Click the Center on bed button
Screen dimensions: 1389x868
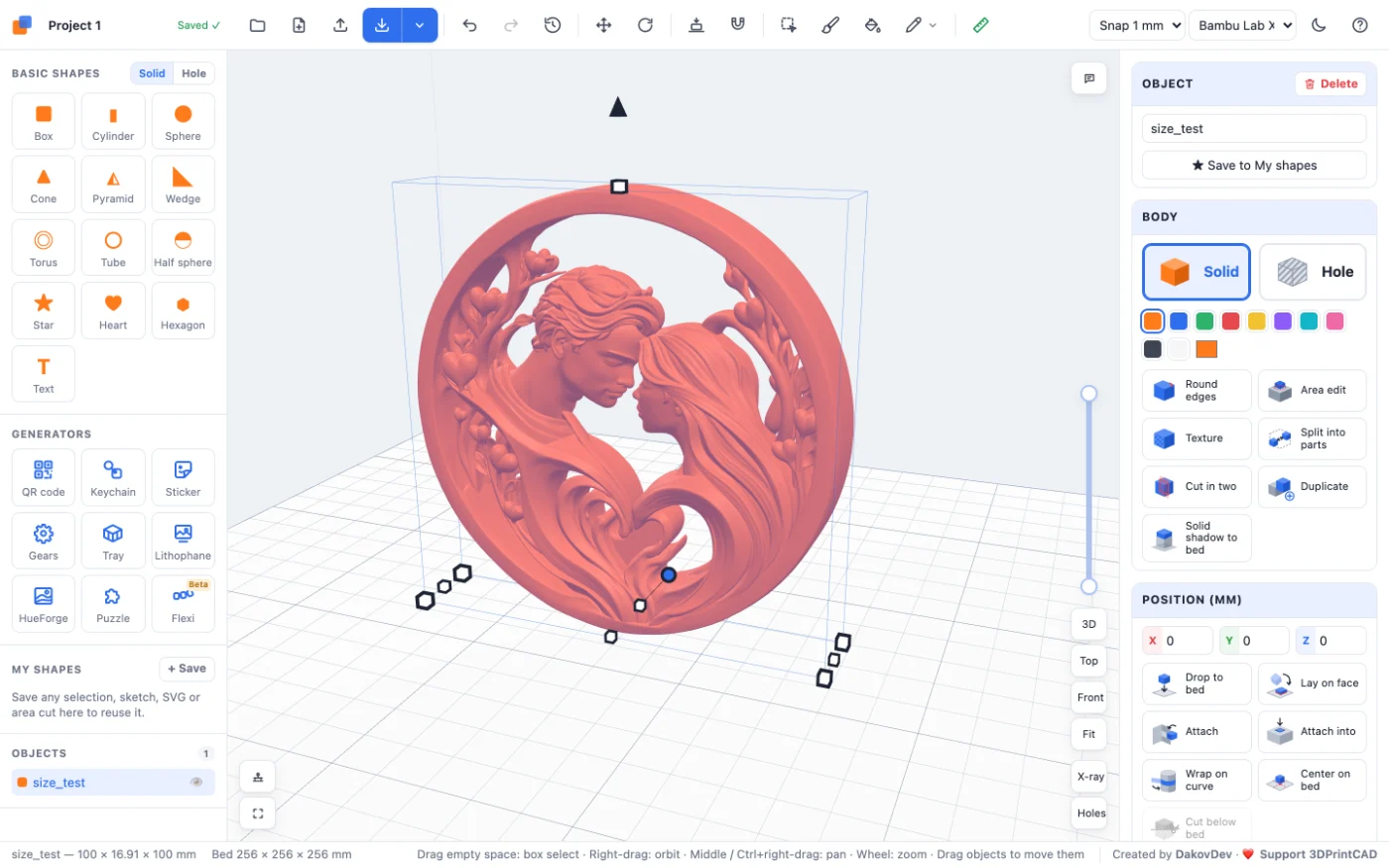click(1313, 781)
